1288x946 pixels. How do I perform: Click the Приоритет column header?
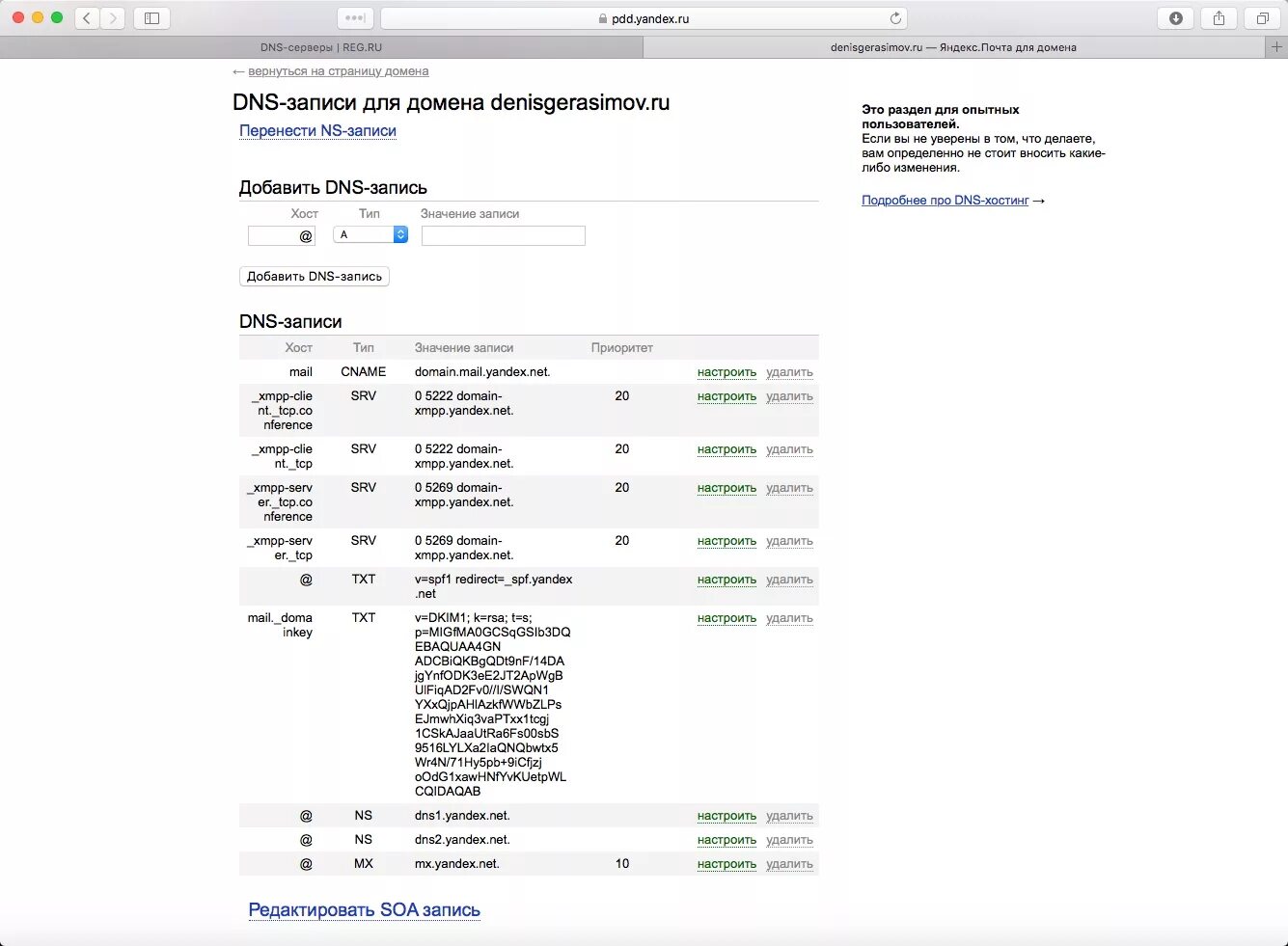tap(621, 348)
